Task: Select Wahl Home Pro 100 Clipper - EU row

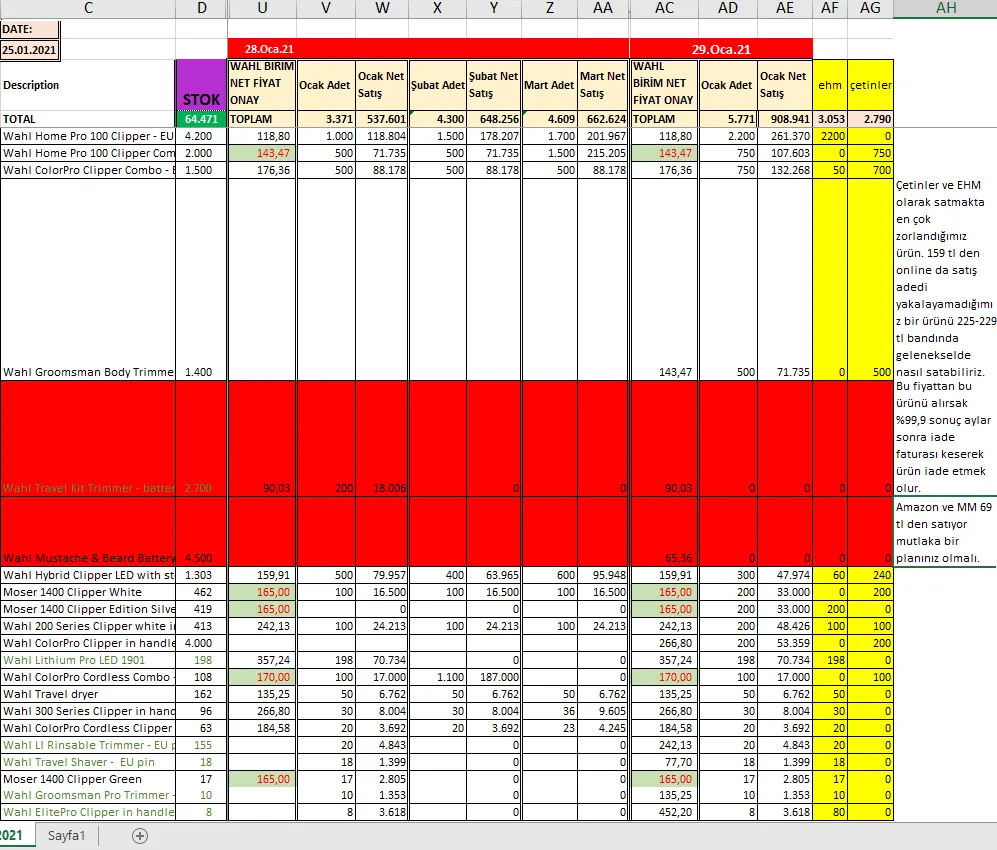Action: (x=88, y=136)
